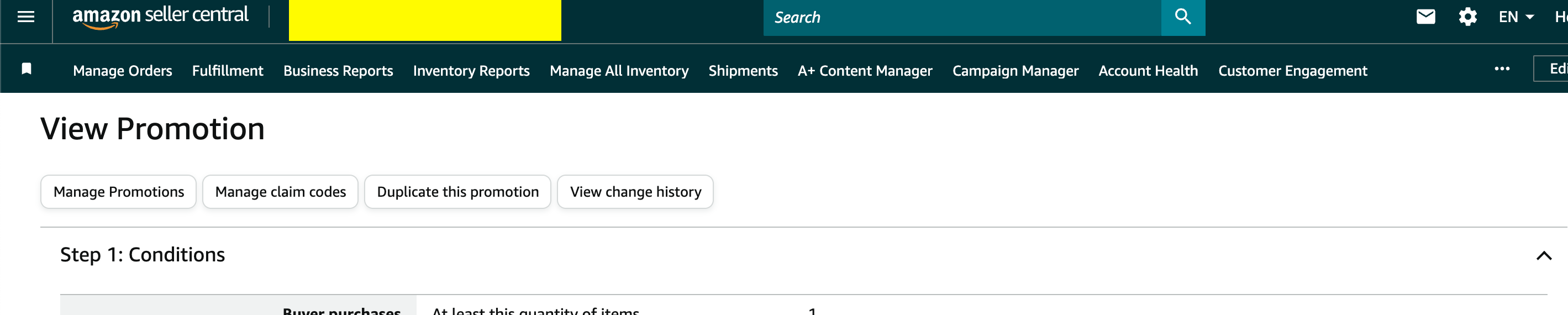Click View change history button
This screenshot has width=1568, height=315.
[635, 192]
